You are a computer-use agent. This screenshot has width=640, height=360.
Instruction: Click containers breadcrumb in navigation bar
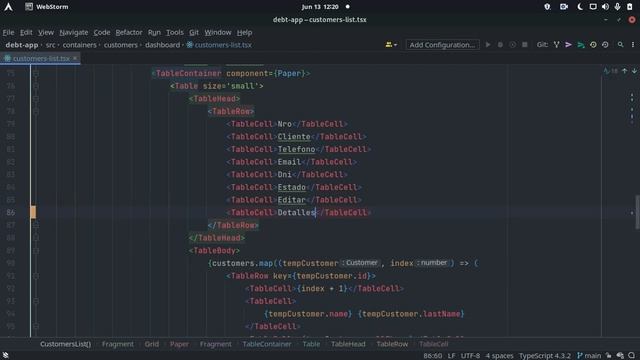point(80,45)
